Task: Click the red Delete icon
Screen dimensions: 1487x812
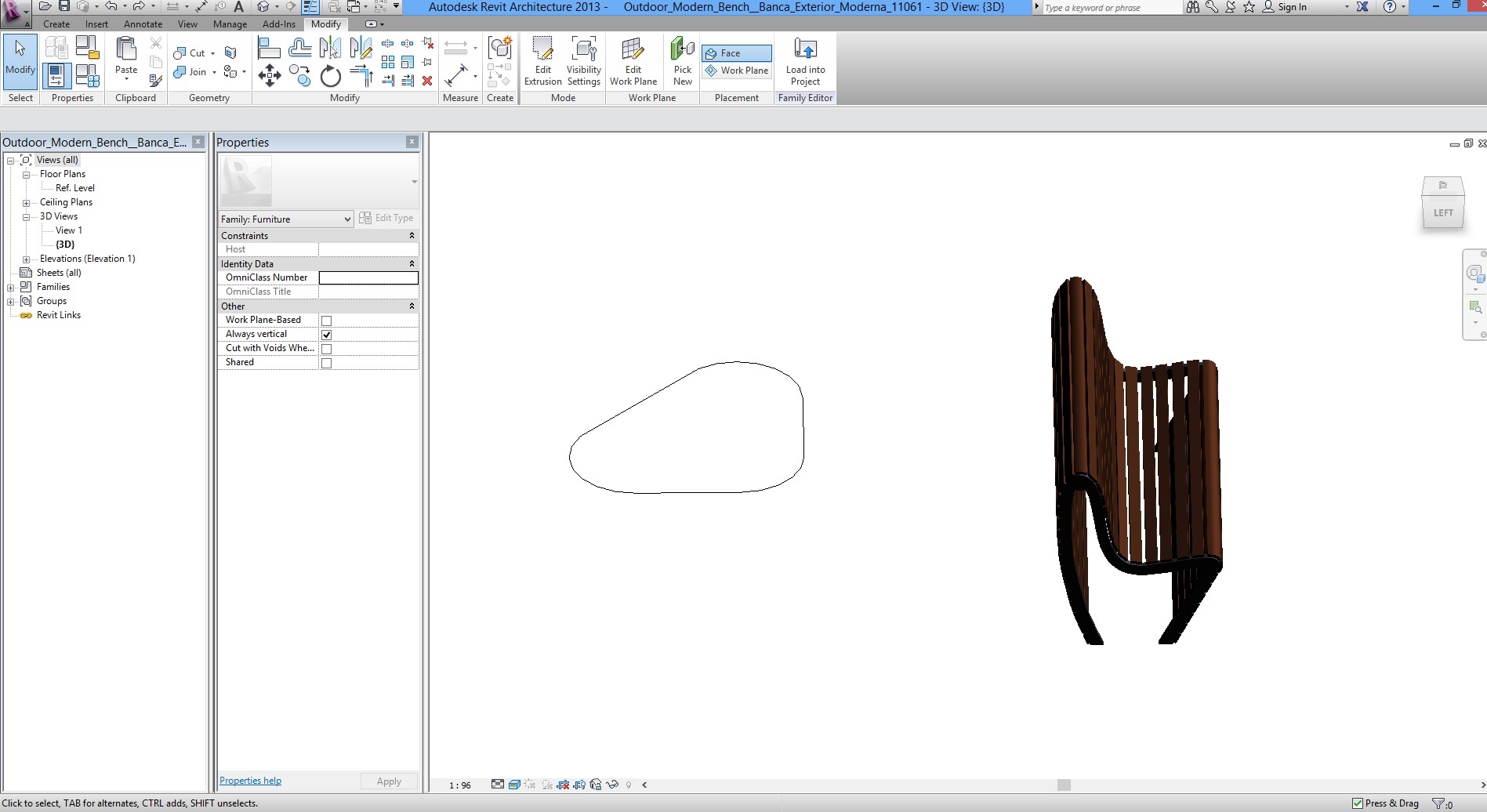Action: click(x=427, y=81)
